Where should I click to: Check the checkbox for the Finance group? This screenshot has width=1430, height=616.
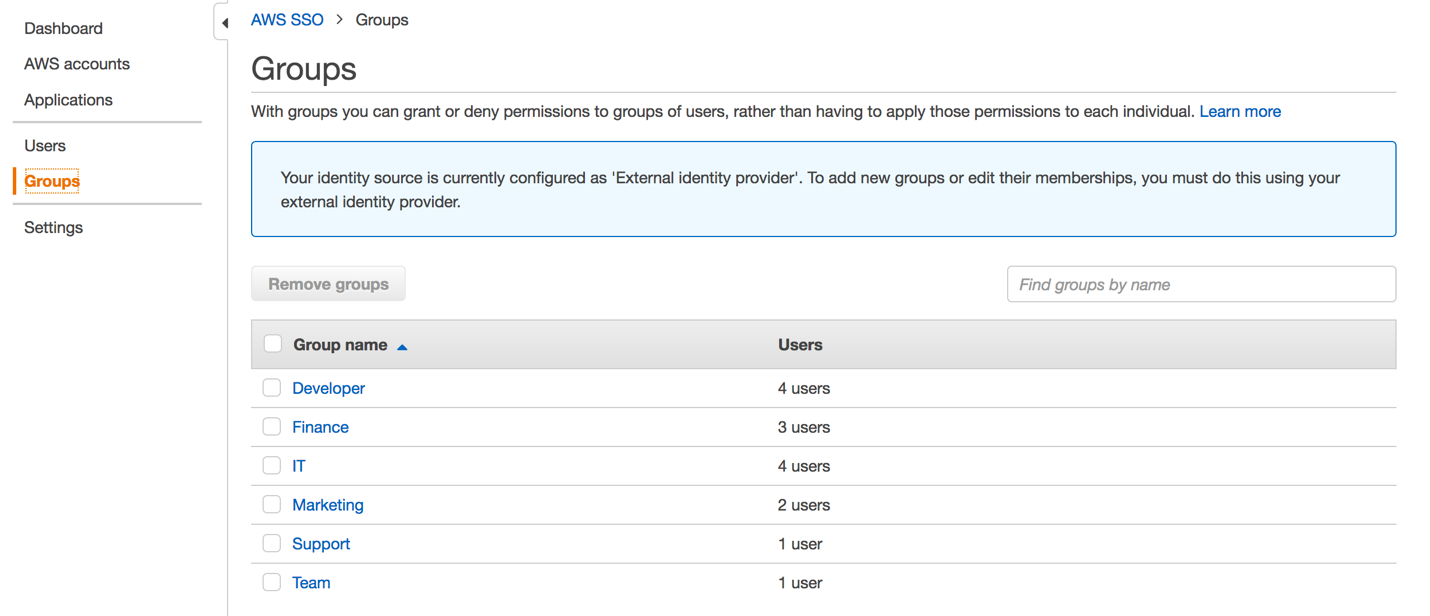coord(271,426)
